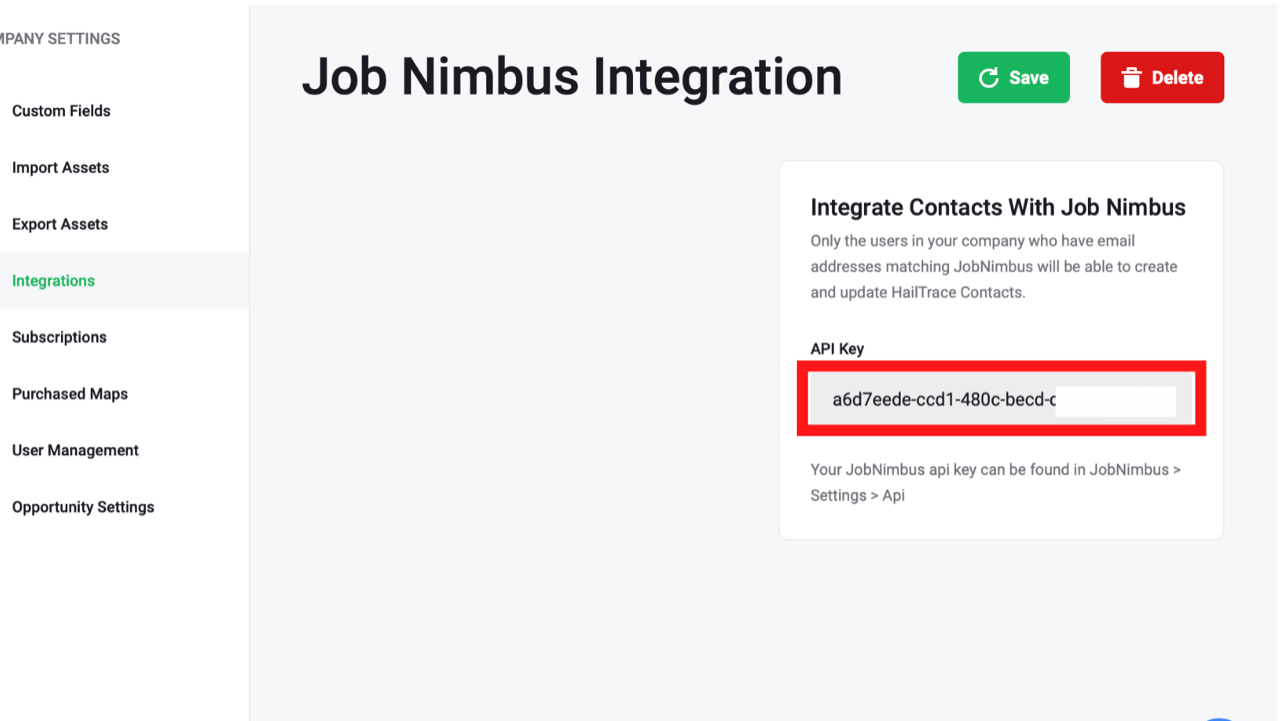Select Opportunity Settings
This screenshot has height=721, width=1280.
click(x=82, y=507)
